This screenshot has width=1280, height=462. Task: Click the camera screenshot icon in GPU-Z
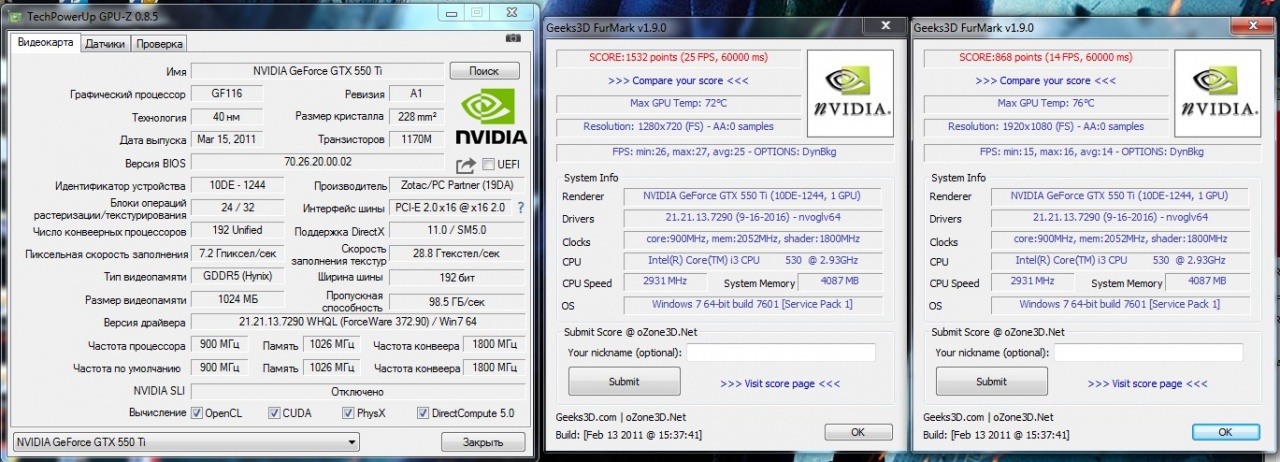click(513, 37)
